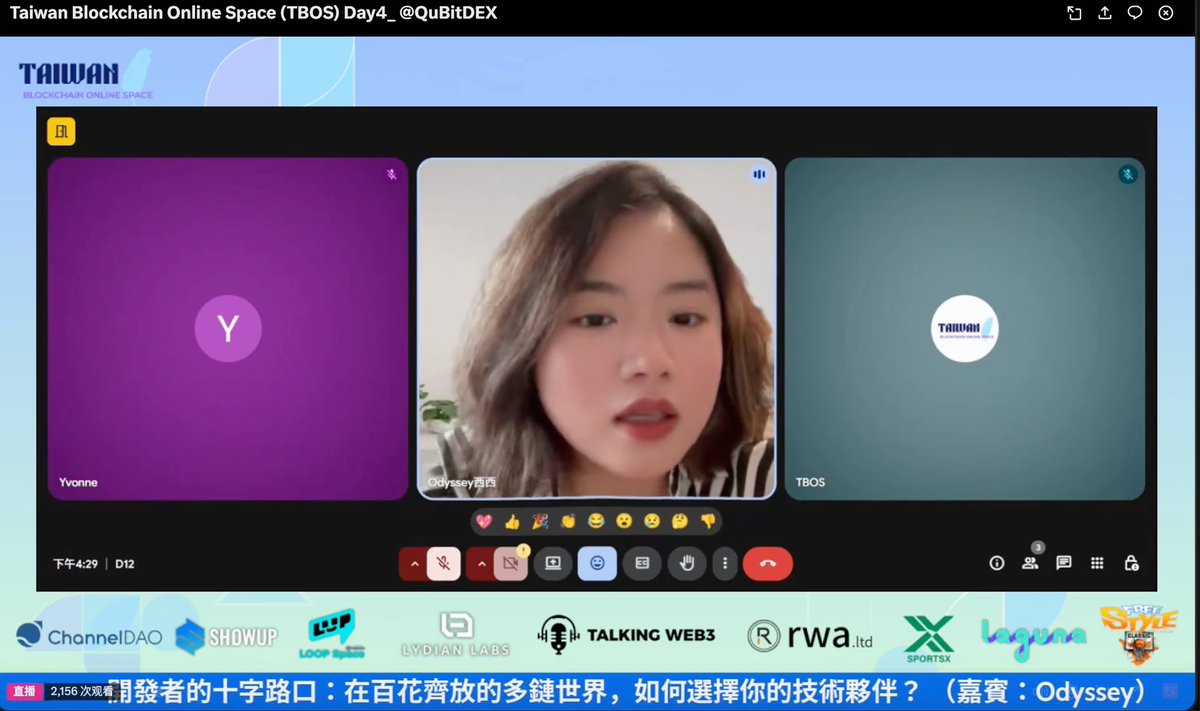Click the rwa.ltd sponsor logo

click(x=810, y=636)
